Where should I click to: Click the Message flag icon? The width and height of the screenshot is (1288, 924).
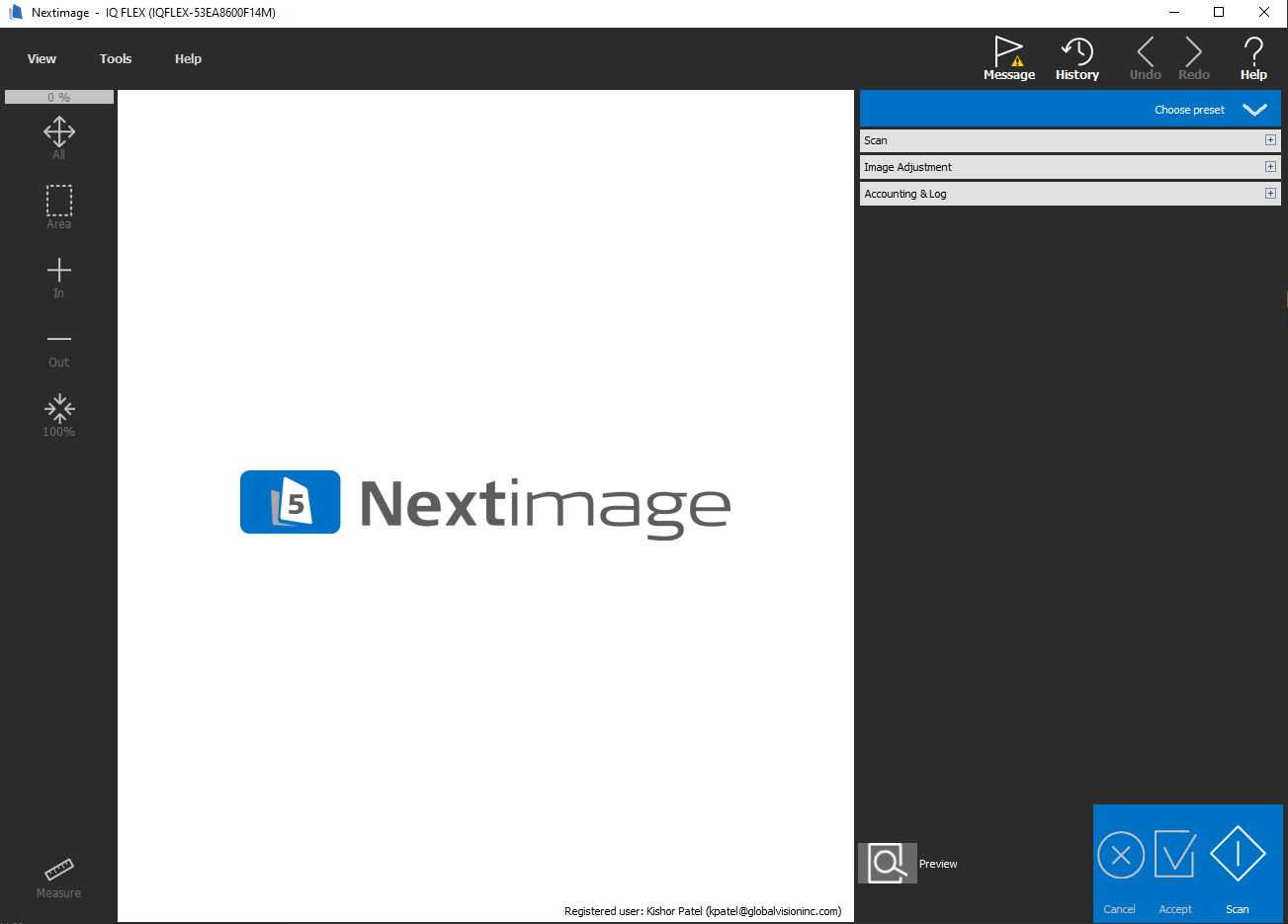1008,51
